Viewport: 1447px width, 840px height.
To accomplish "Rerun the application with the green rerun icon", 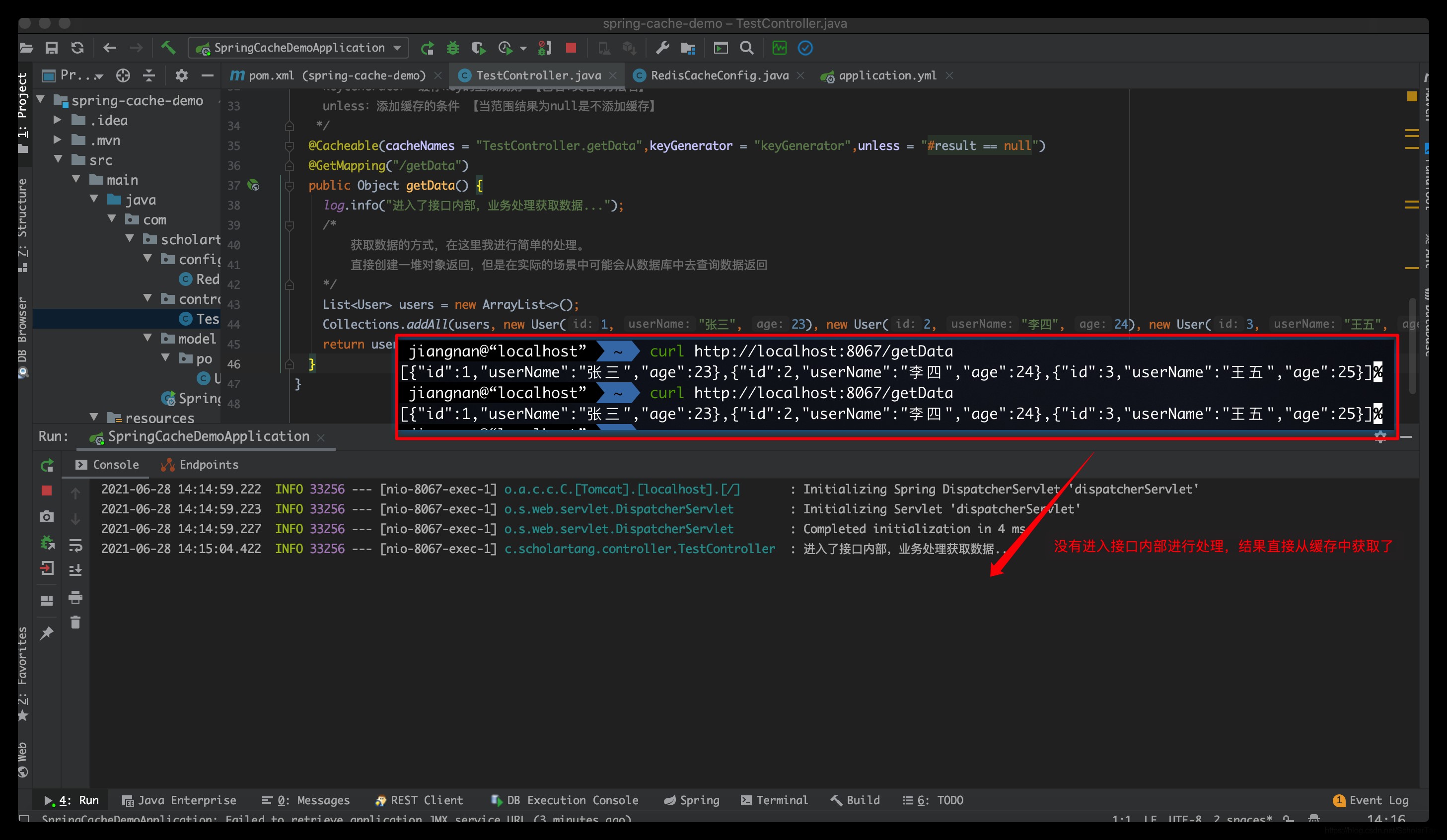I will (x=427, y=48).
